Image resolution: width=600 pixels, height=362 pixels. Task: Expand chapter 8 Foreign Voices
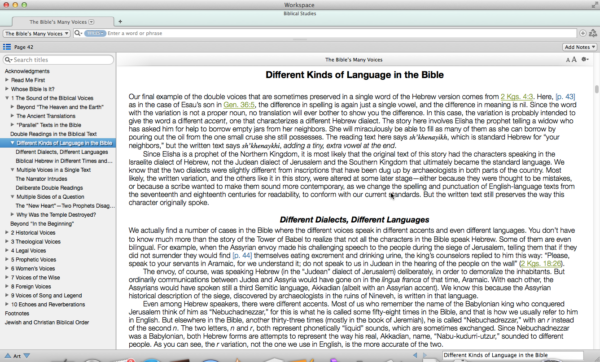tap(7, 286)
